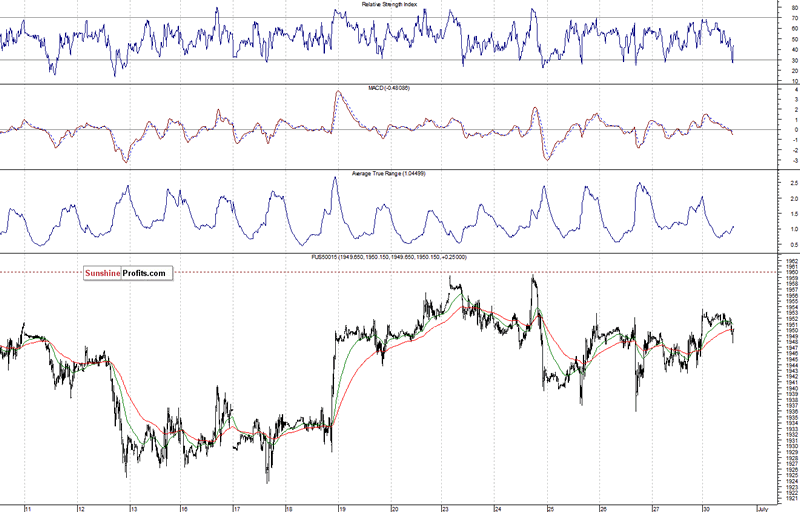800x512 pixels.
Task: Click RSI axis value 10
Action: 794,81
